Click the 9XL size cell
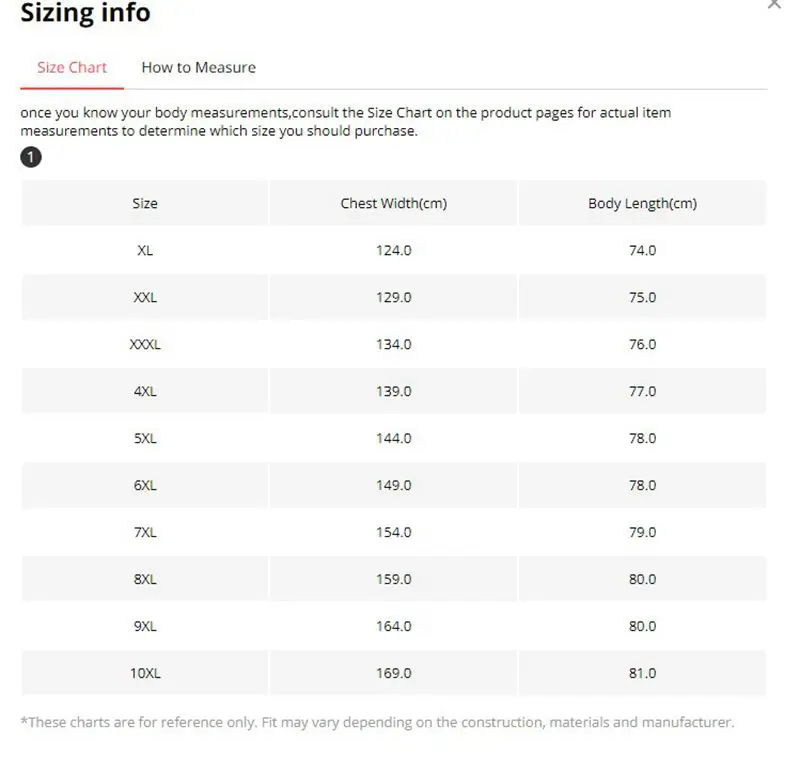The image size is (800, 757). pyautogui.click(x=145, y=626)
